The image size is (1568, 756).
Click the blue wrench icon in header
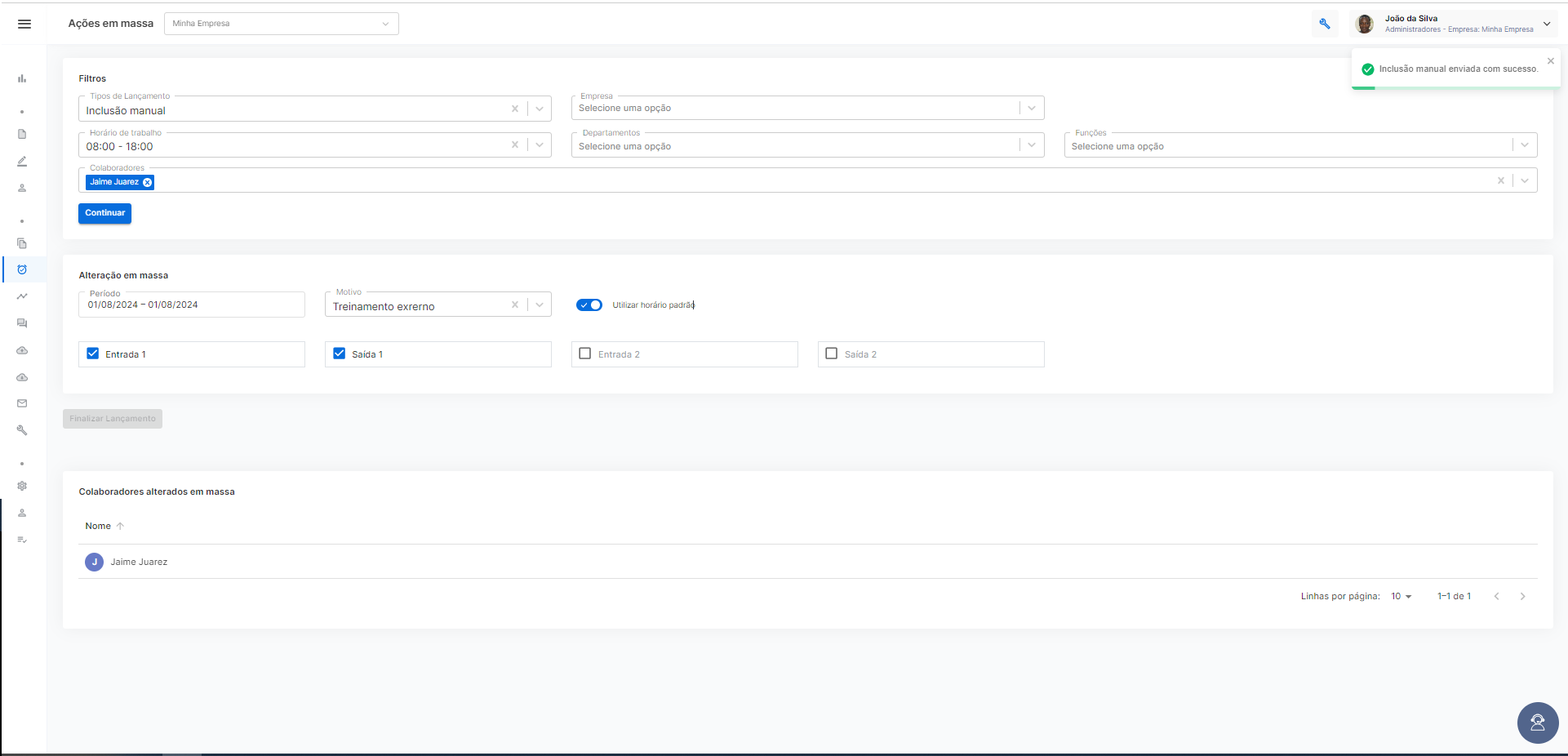pos(1325,24)
